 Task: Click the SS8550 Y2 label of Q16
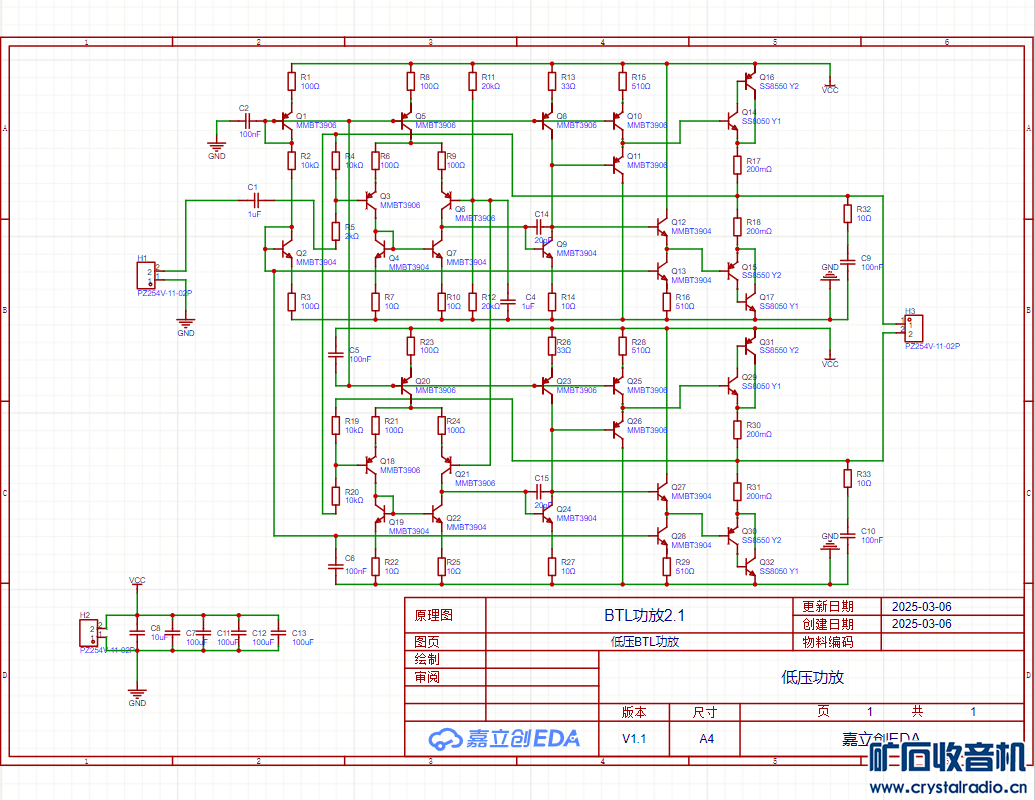click(779, 86)
